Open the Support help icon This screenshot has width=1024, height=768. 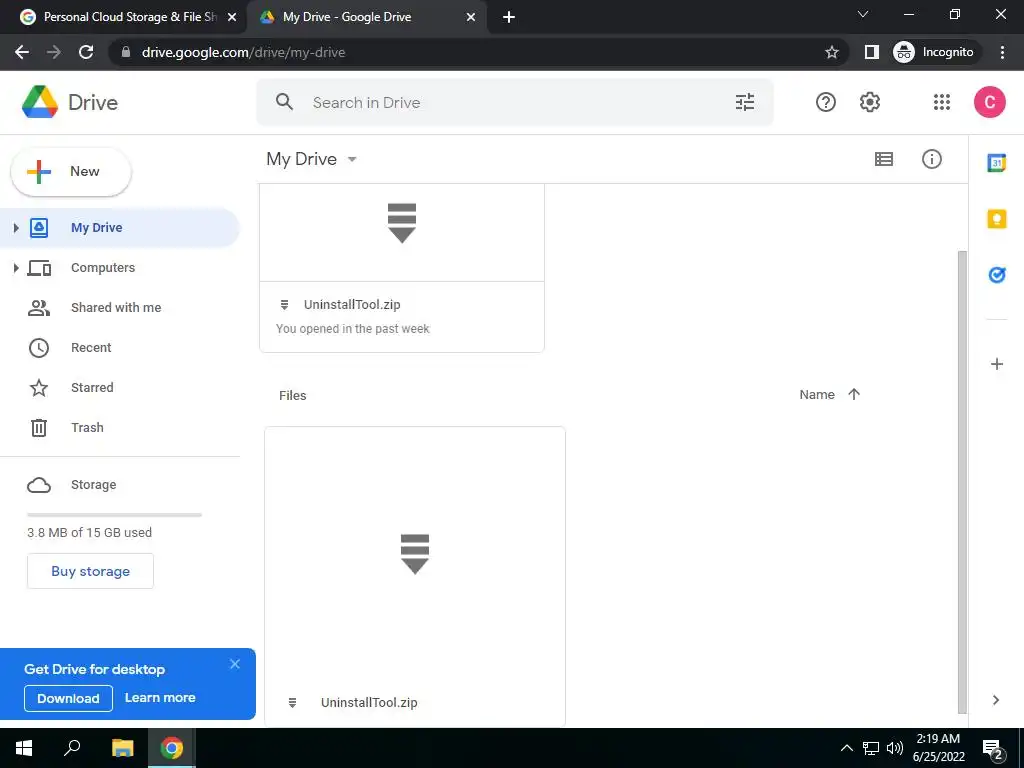coord(825,102)
